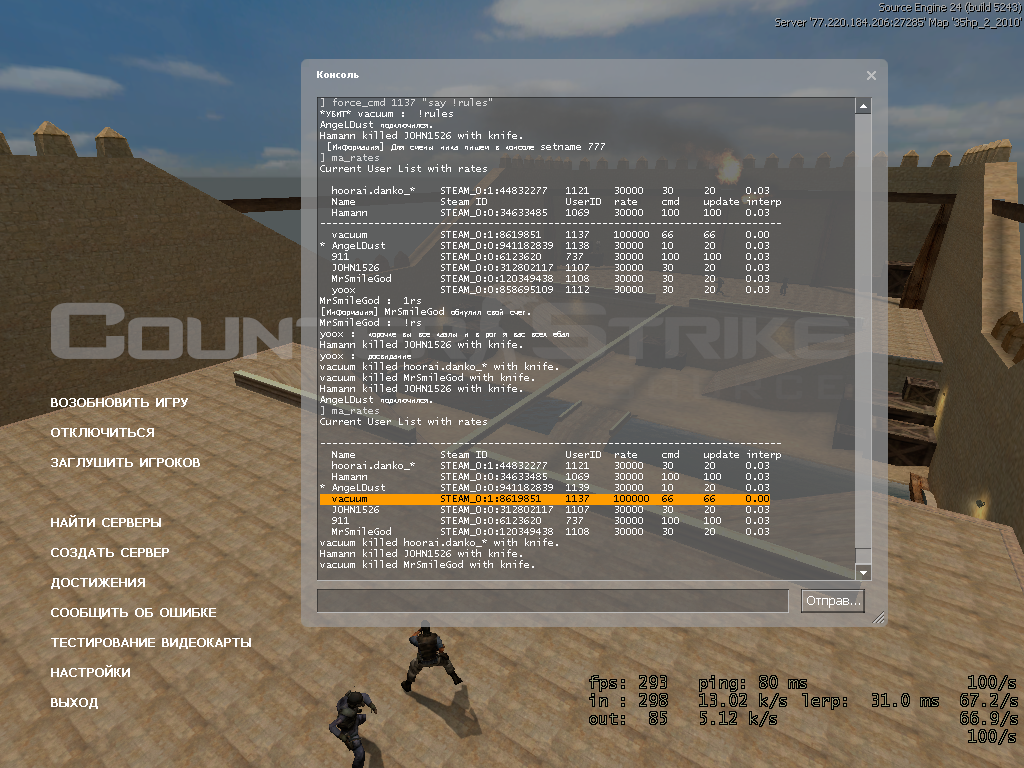Image resolution: width=1024 pixels, height=768 pixels.
Task: Click the highlighted vacuum row in console
Action: coord(545,499)
